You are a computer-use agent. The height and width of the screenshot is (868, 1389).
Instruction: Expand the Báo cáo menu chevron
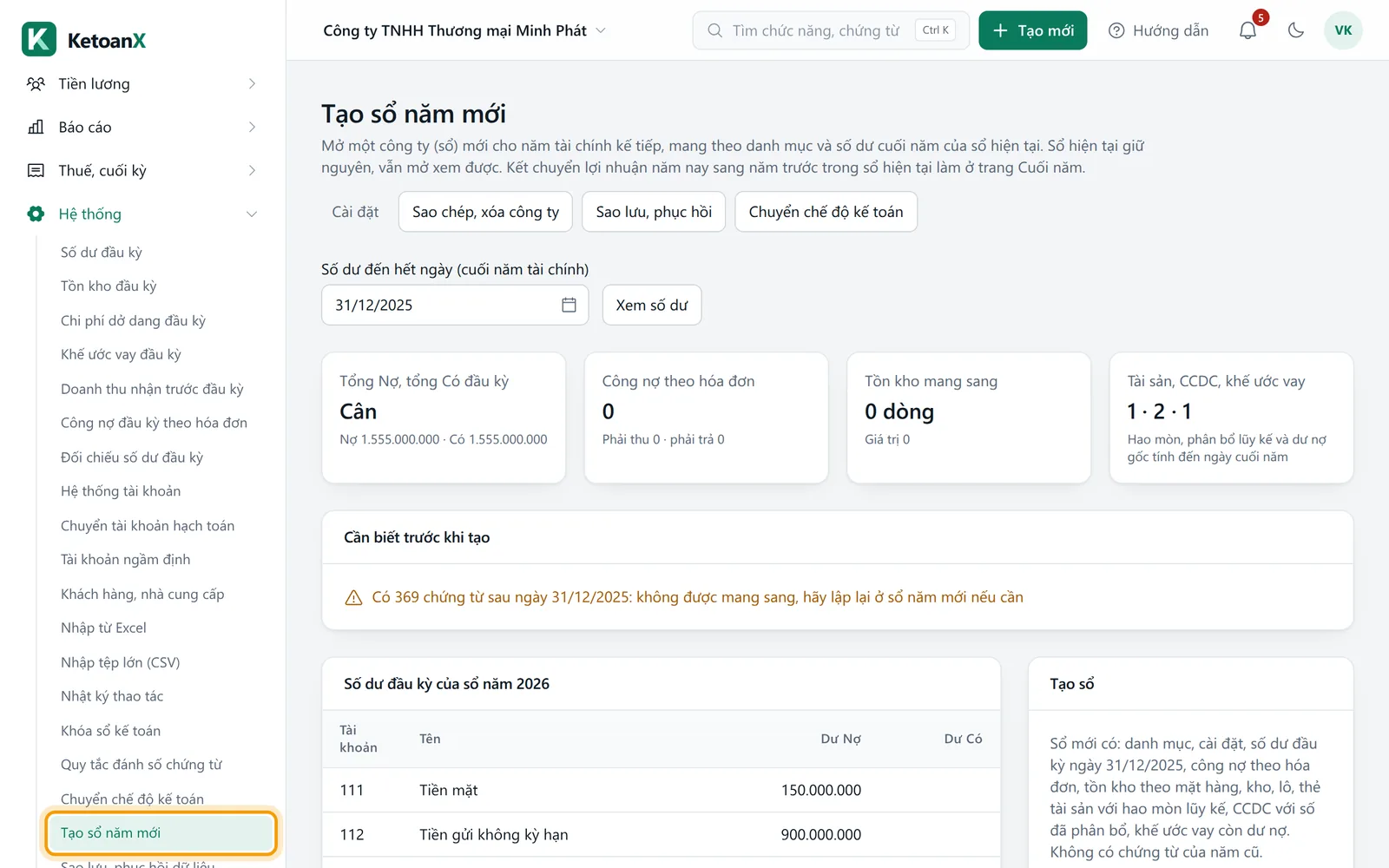pyautogui.click(x=252, y=127)
